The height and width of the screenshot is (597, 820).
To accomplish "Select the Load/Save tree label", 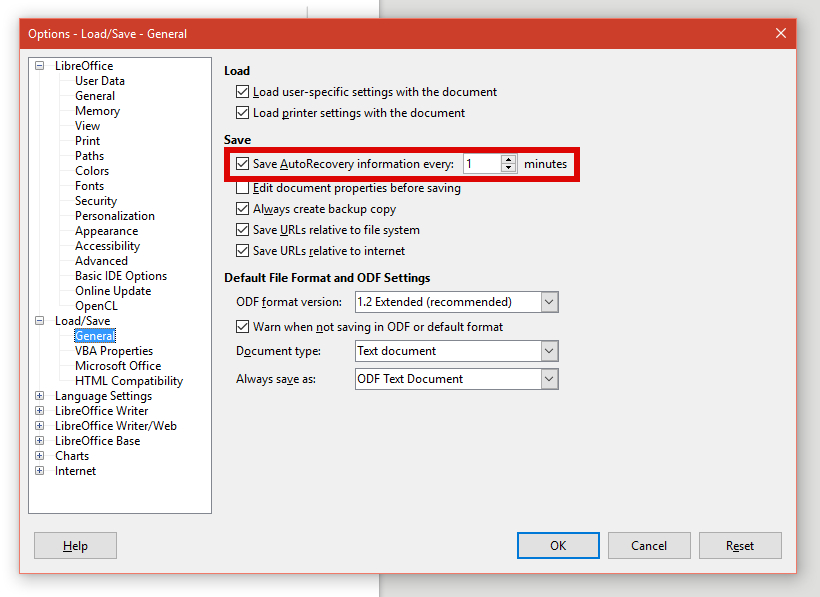I will 83,321.
